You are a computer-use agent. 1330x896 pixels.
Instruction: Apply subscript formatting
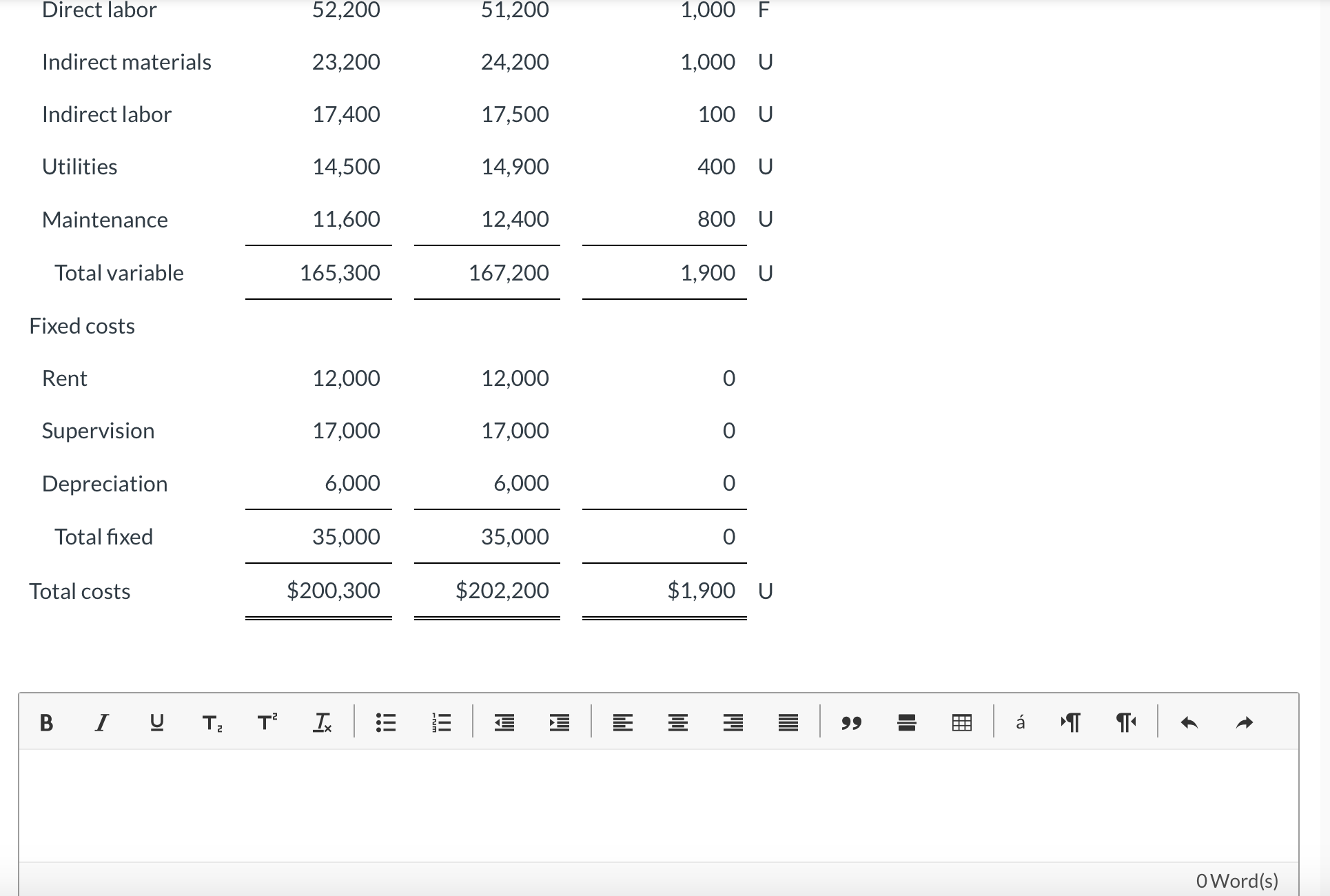[211, 724]
